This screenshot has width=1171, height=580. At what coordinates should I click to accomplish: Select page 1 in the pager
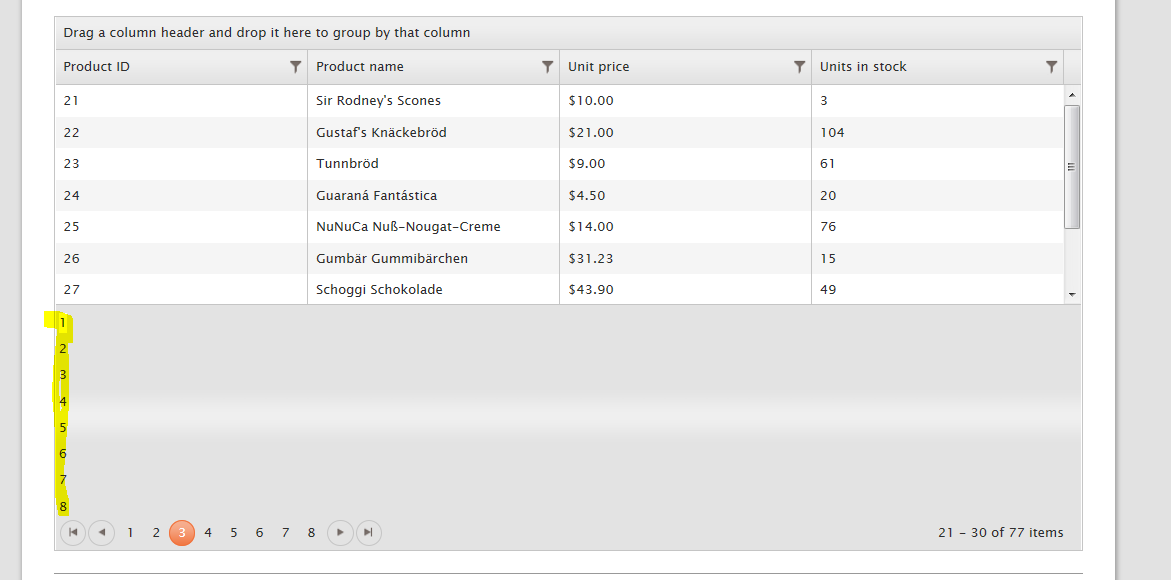click(x=130, y=533)
